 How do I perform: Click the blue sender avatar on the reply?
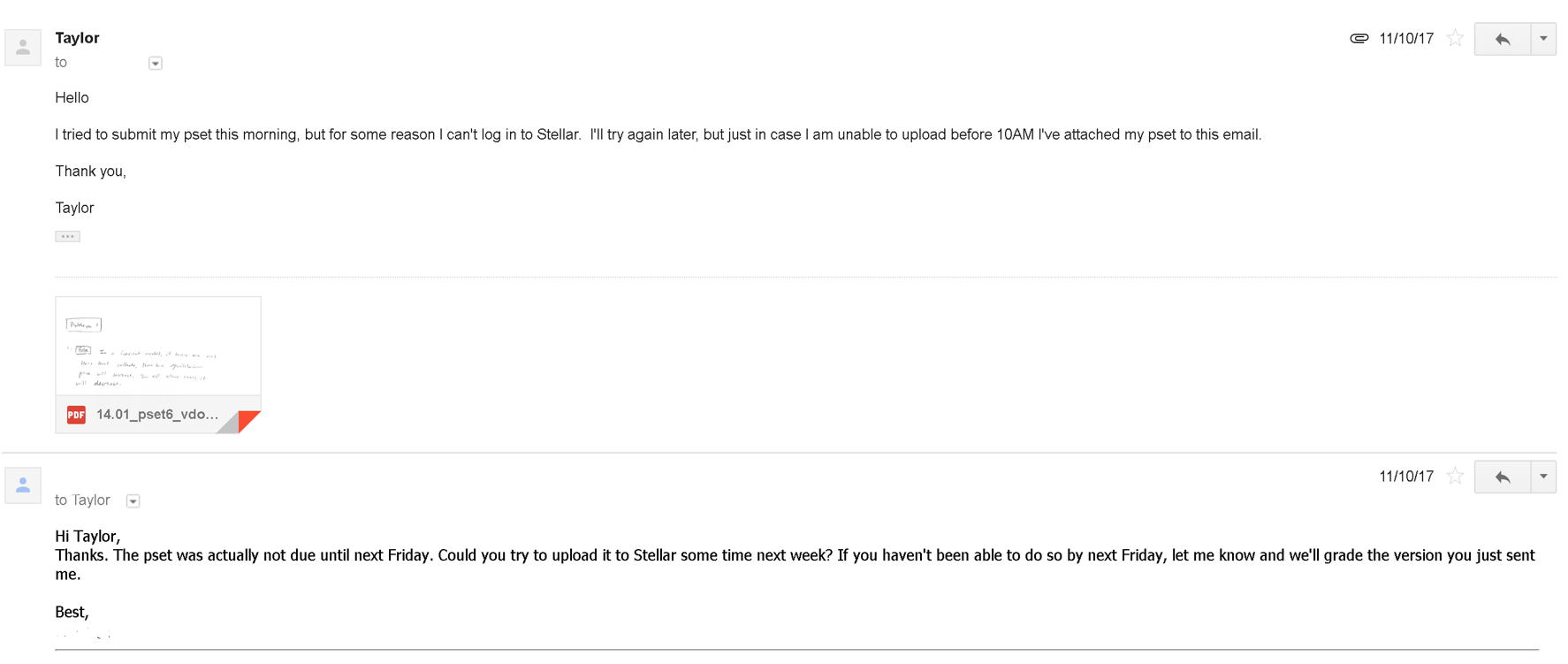23,485
